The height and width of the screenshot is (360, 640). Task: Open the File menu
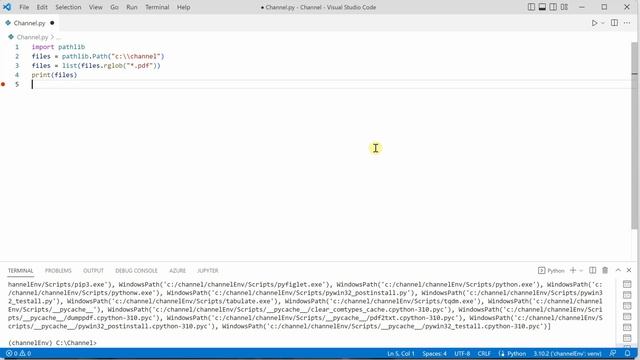coord(24,7)
